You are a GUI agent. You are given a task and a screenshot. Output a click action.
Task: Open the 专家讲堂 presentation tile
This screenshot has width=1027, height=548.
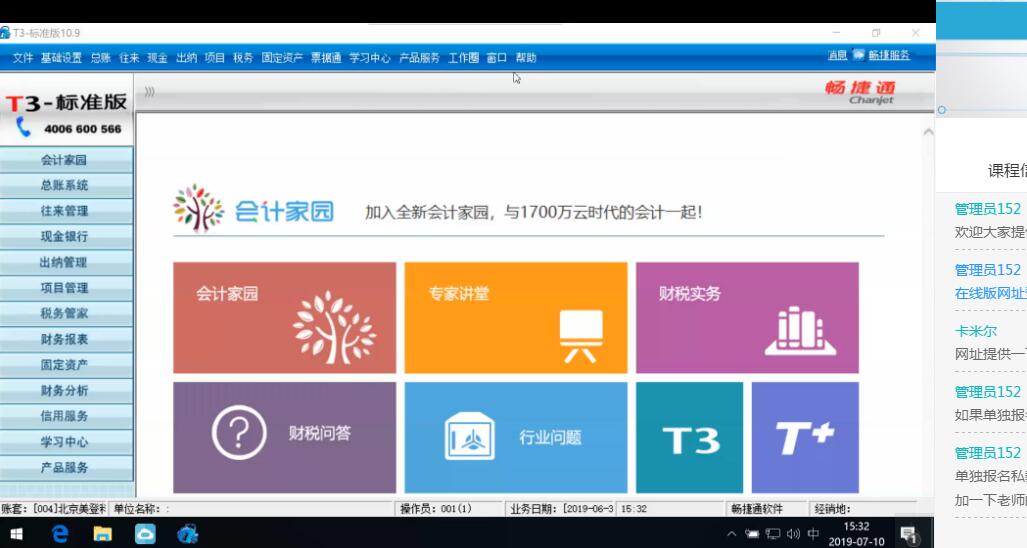click(x=515, y=318)
